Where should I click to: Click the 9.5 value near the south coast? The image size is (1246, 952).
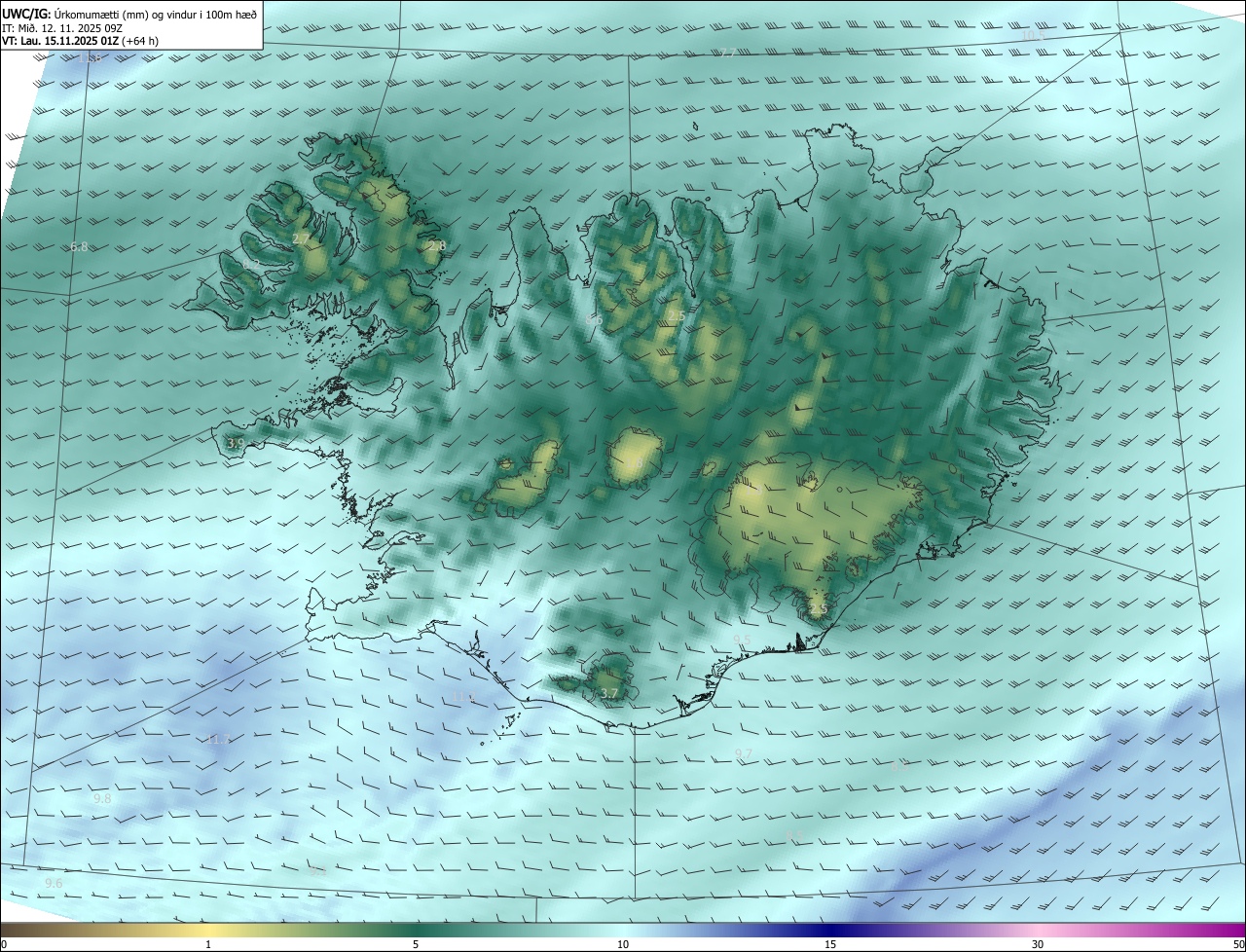coord(743,640)
